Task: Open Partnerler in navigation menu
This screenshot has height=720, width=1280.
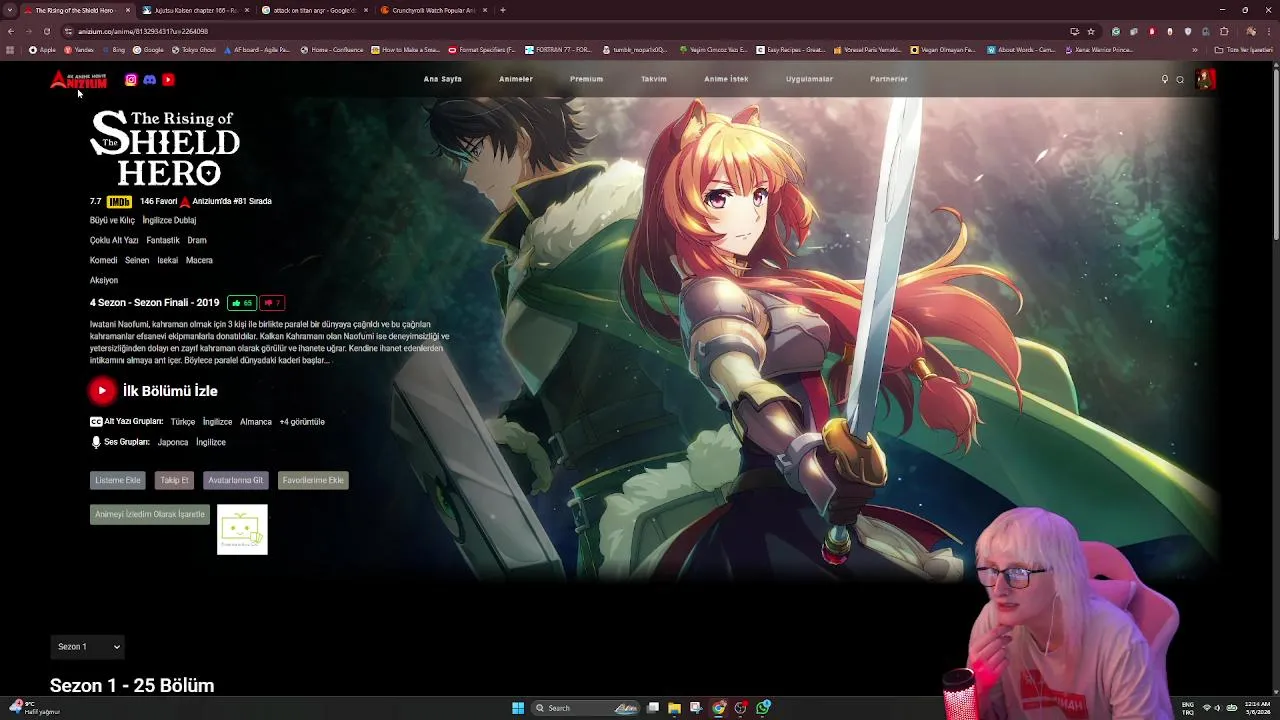Action: [x=889, y=79]
